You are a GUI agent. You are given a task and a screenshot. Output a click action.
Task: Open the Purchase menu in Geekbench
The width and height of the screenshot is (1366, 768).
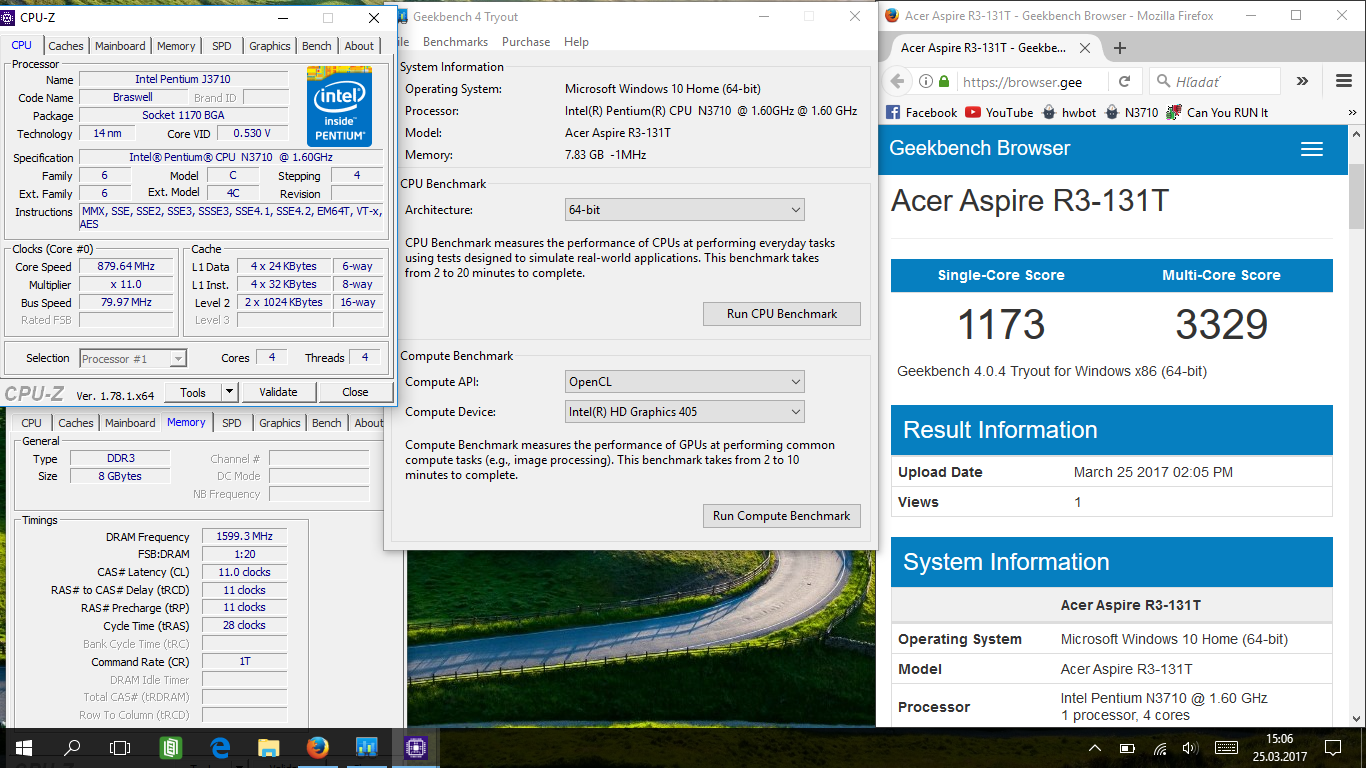pyautogui.click(x=526, y=42)
